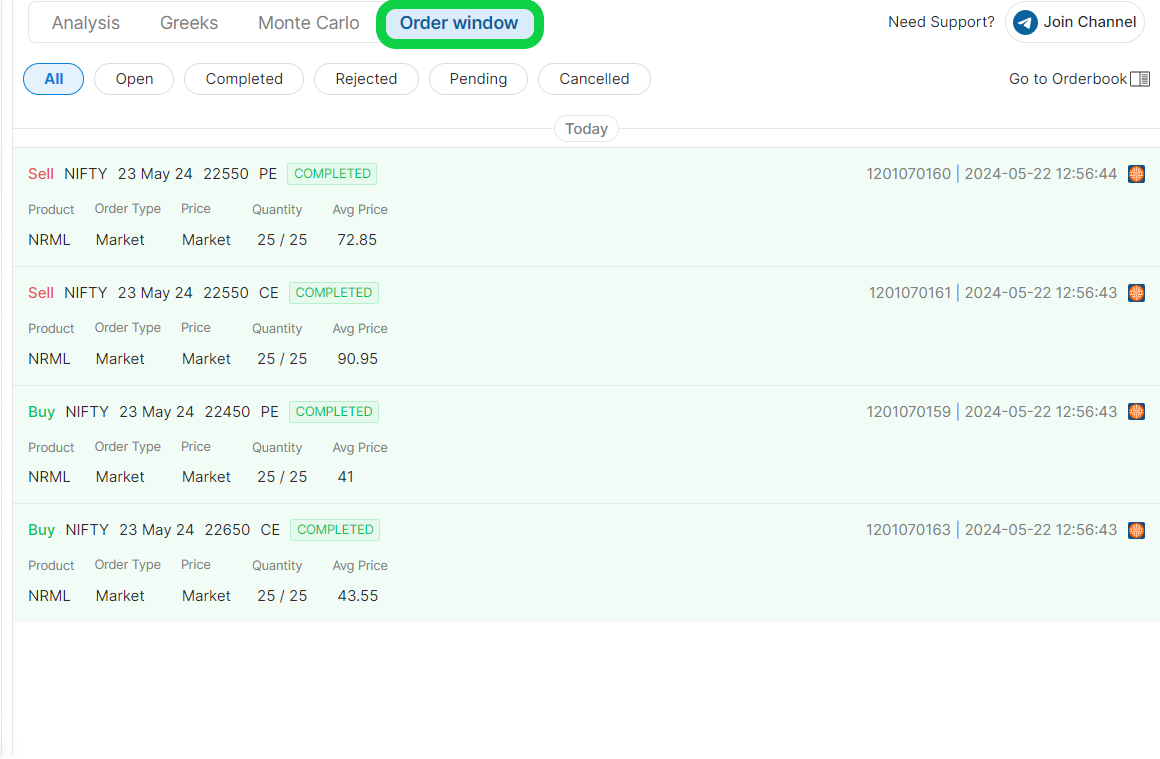The width and height of the screenshot is (1160, 759).
Task: Click quantity 25 / 25 in 22650 CE order
Action: 282,596
